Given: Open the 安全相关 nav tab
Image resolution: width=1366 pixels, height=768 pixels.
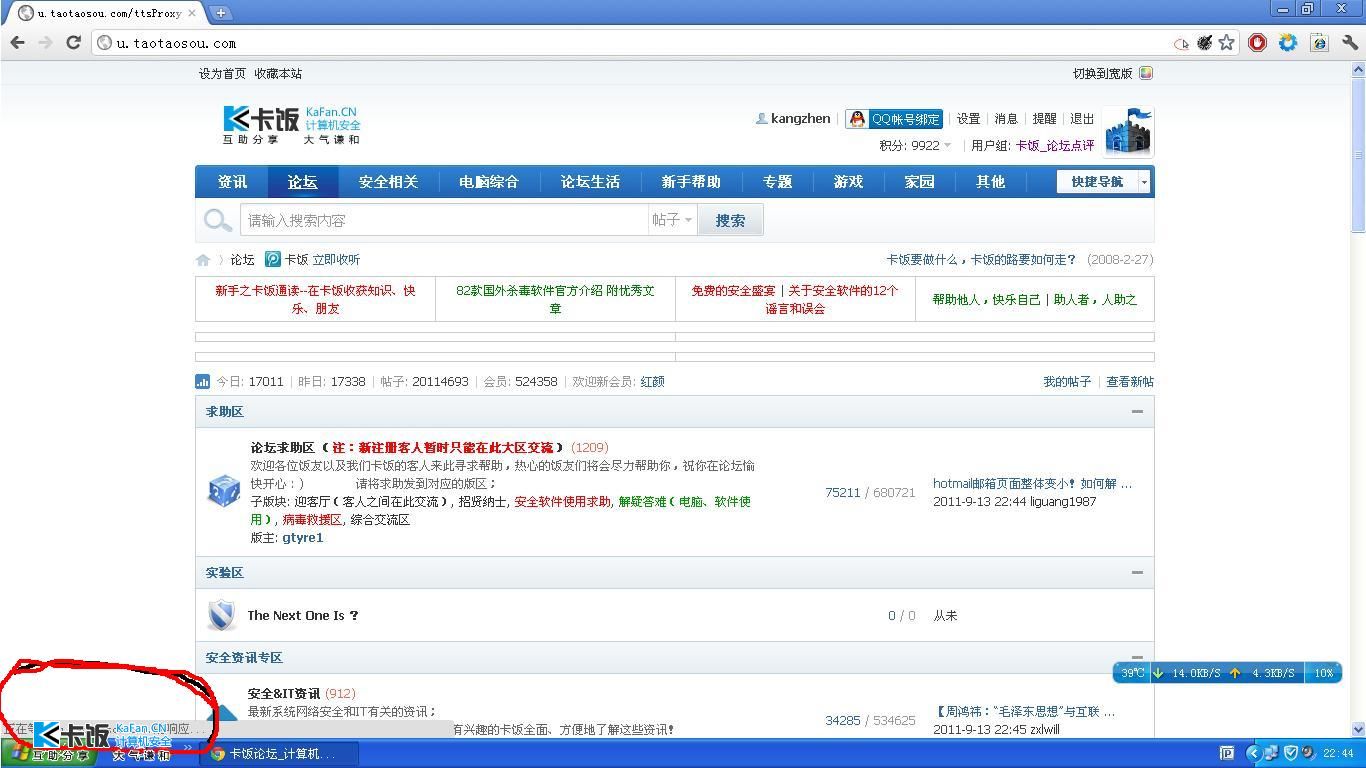Looking at the screenshot, I should [x=388, y=181].
